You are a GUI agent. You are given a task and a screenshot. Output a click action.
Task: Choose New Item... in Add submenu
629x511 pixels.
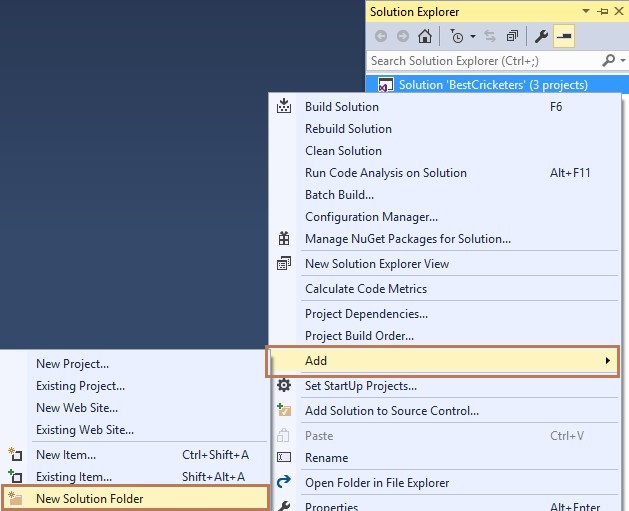pyautogui.click(x=135, y=455)
